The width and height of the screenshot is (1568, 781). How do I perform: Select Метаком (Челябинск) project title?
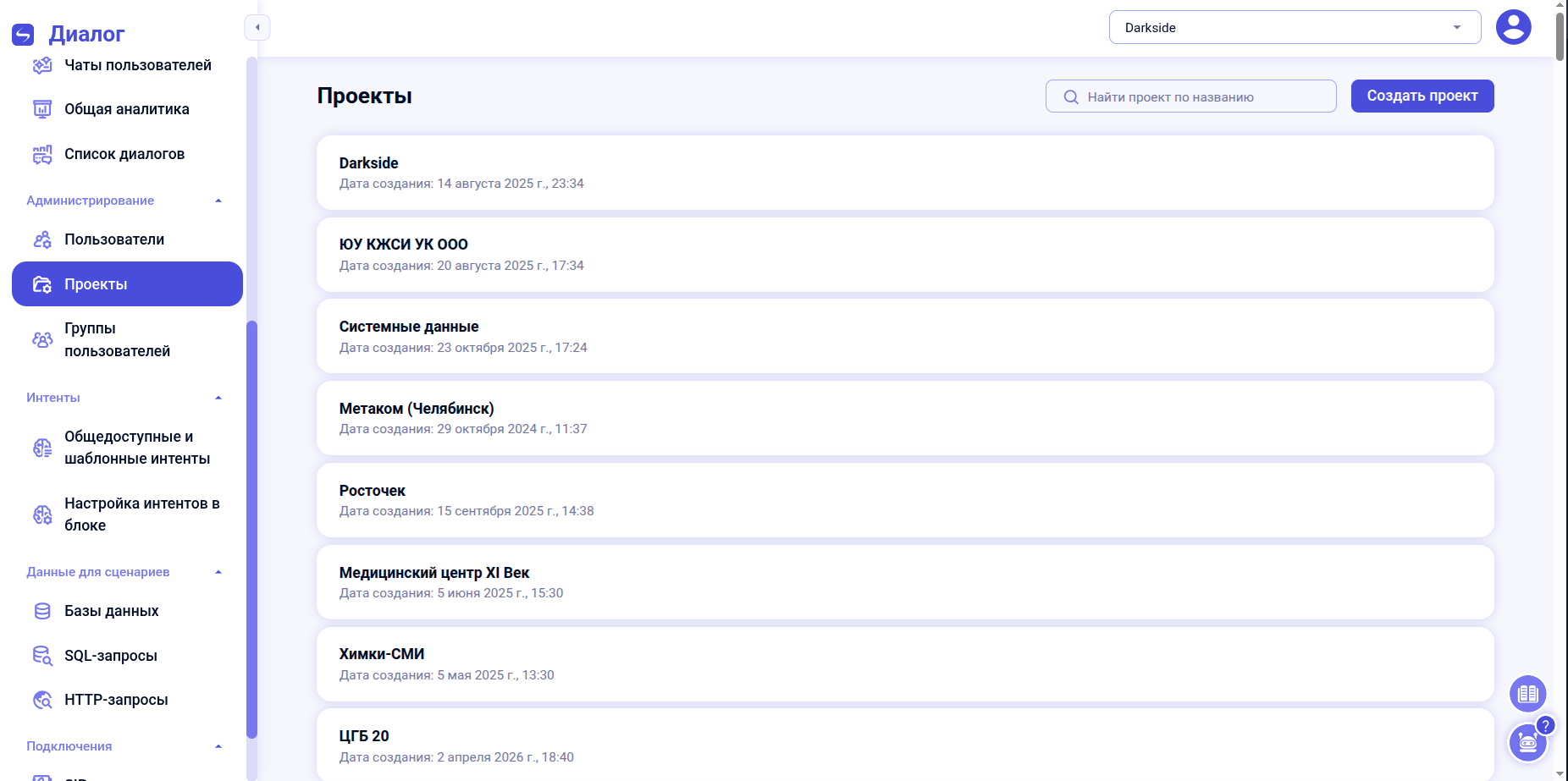click(x=417, y=409)
